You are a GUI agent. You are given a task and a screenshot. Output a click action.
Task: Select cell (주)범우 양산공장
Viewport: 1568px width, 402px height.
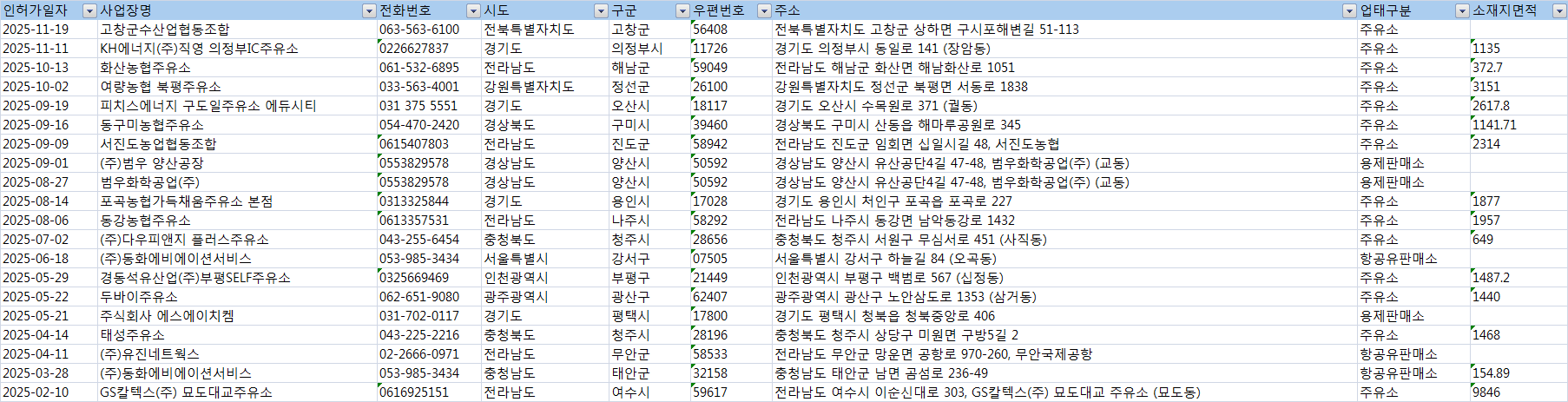coord(237,163)
